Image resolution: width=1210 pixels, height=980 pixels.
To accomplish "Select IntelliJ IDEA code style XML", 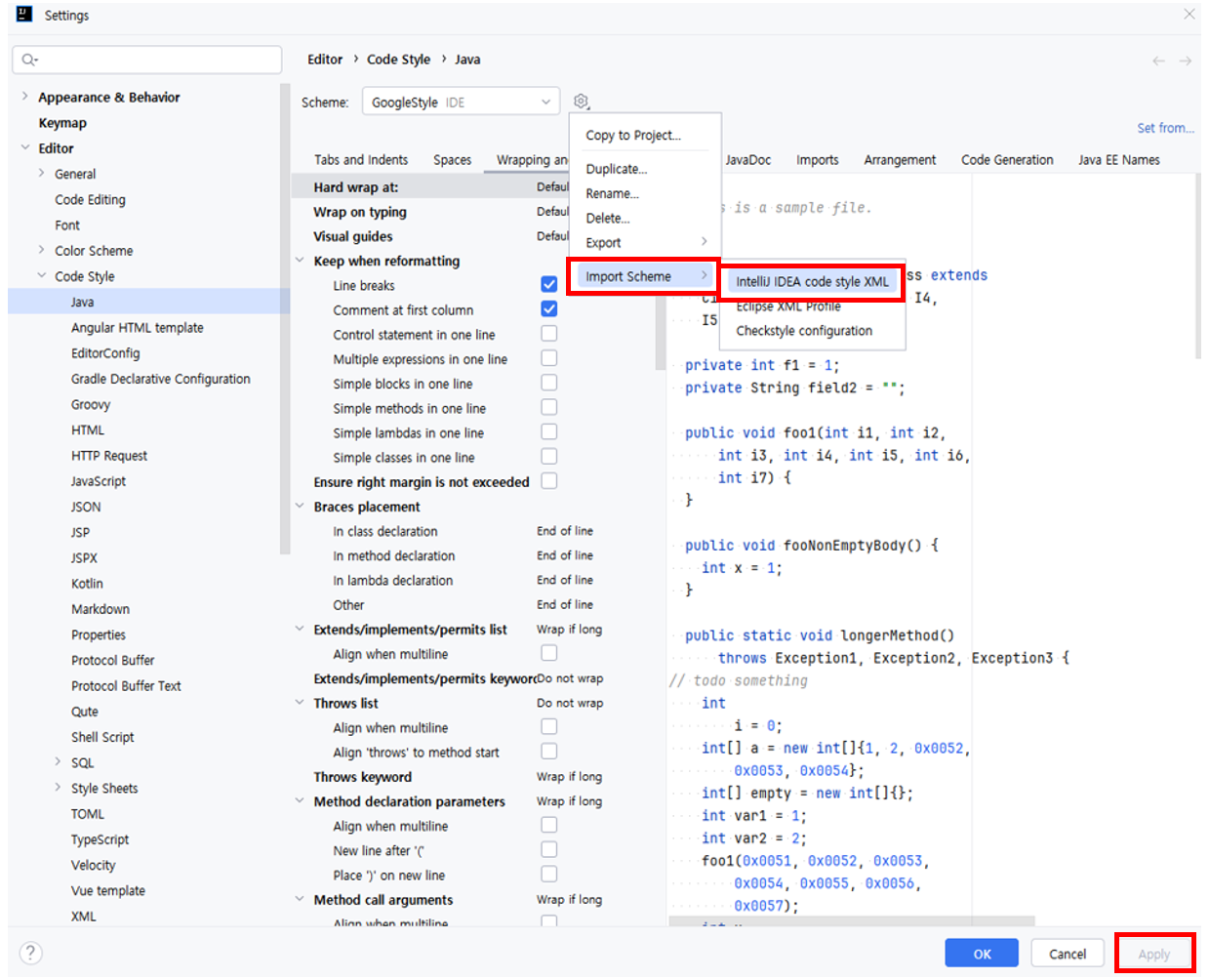I will tap(812, 281).
